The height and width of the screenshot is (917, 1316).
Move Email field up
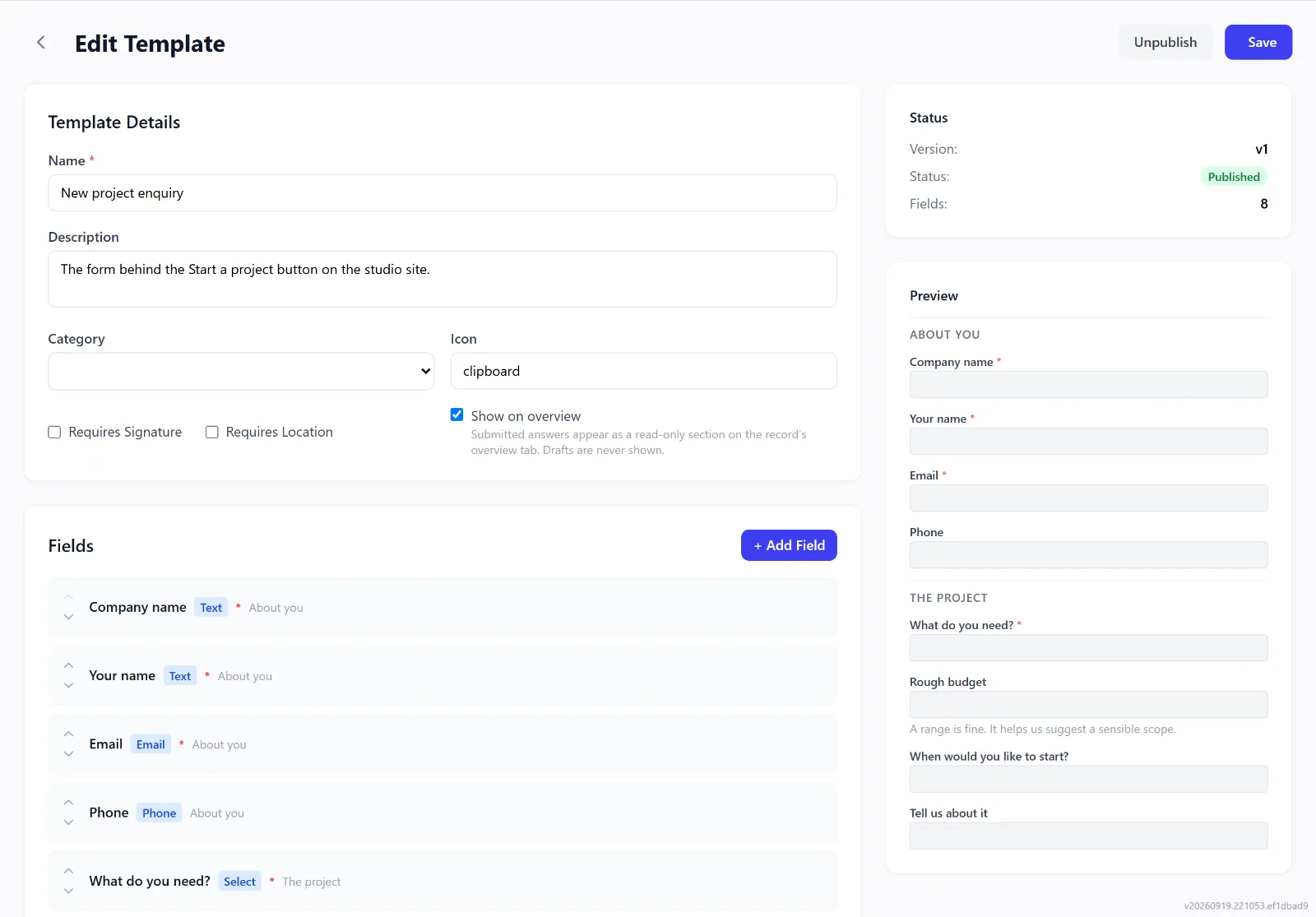69,734
